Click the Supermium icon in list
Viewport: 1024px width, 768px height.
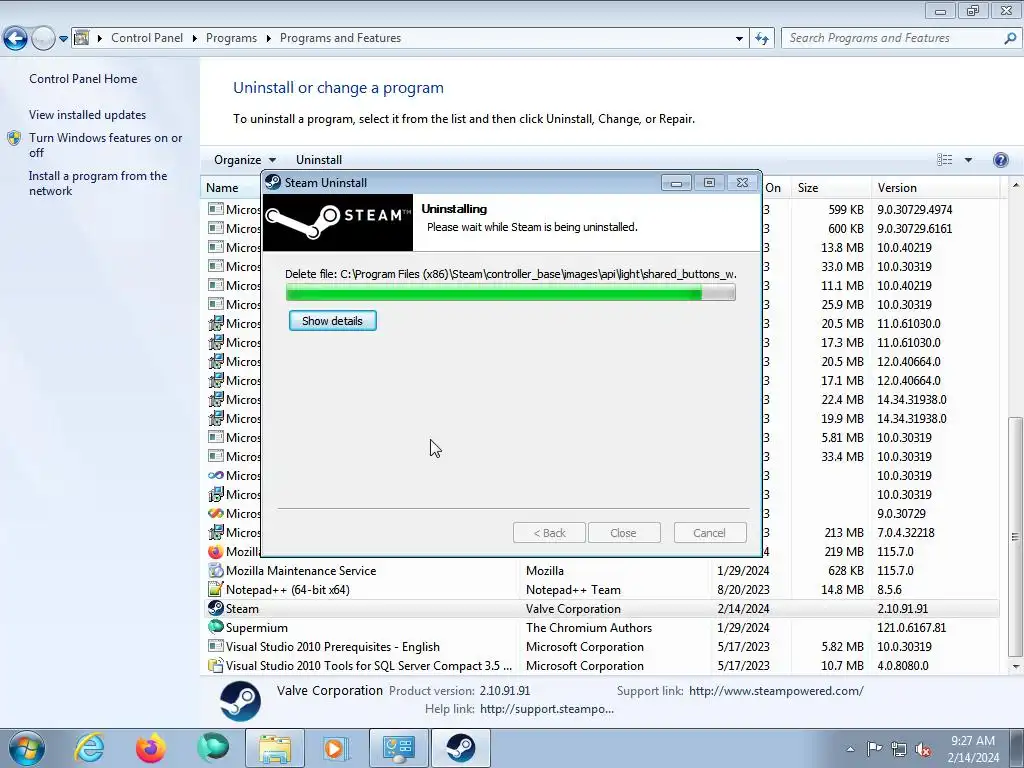(x=216, y=628)
